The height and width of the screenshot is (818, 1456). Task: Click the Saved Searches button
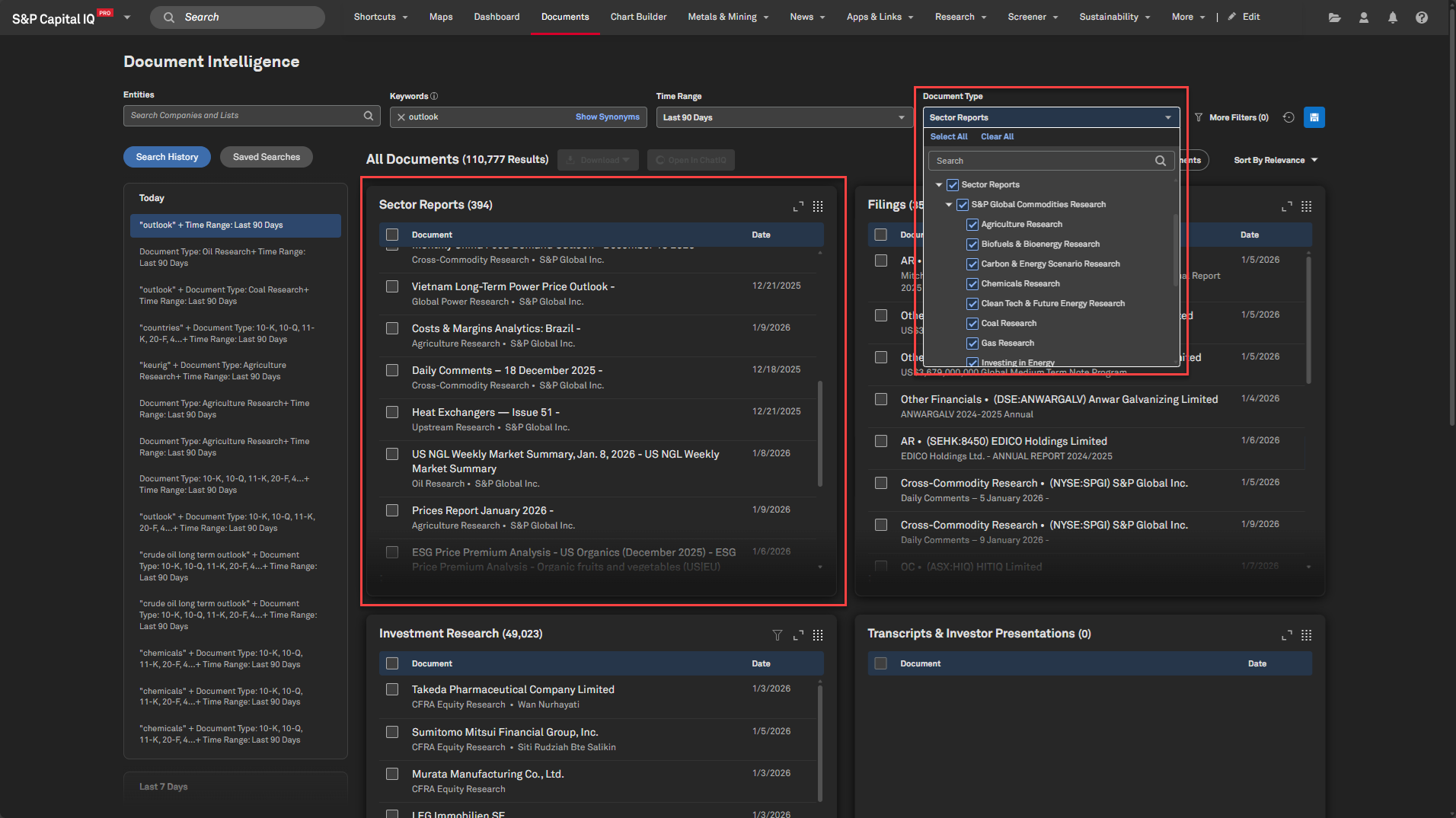[267, 157]
